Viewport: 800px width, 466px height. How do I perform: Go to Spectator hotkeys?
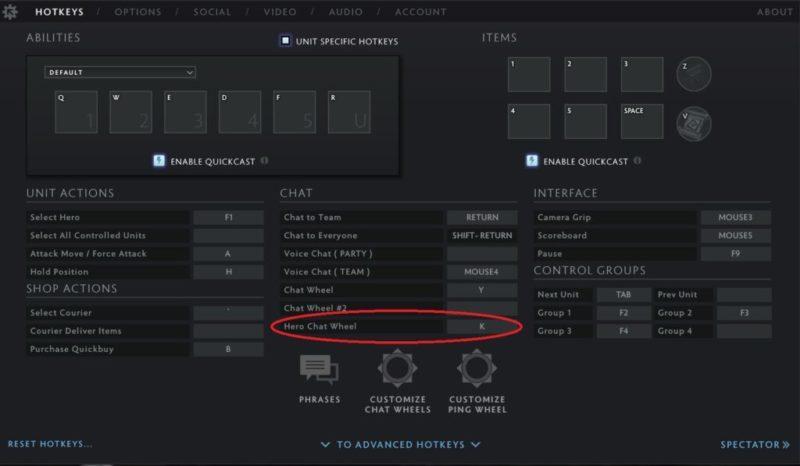pos(755,445)
